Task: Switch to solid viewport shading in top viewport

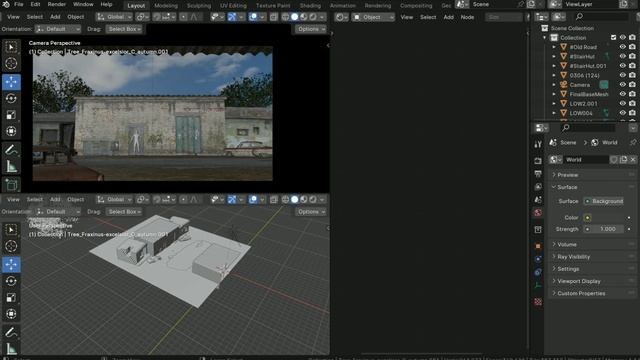Action: click(294, 17)
